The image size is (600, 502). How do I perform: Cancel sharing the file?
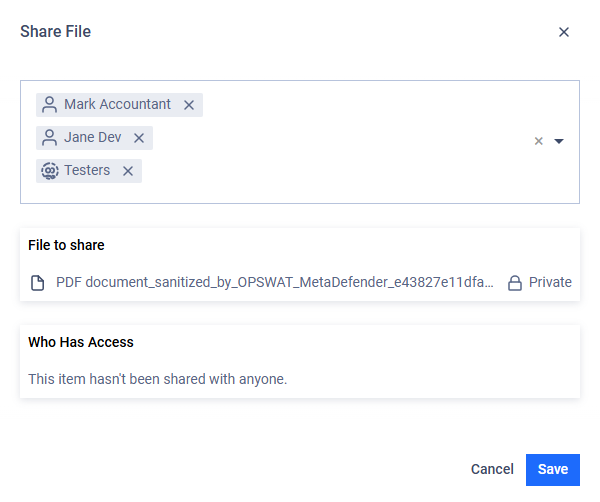tap(492, 469)
